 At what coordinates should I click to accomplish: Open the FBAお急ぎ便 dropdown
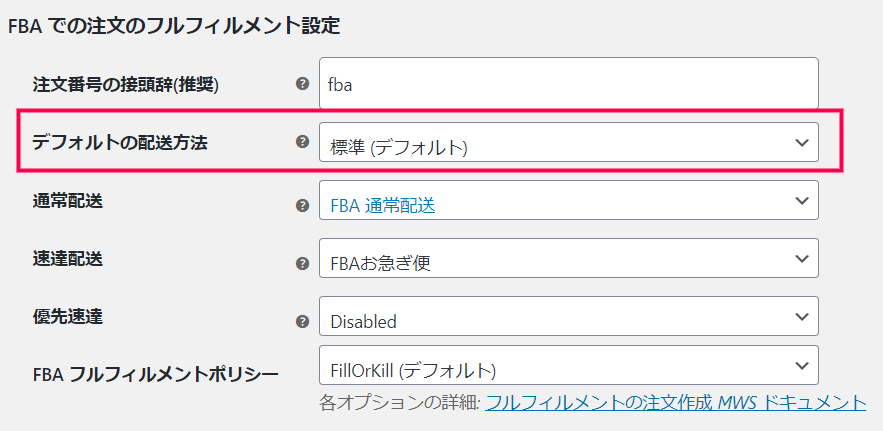[569, 258]
